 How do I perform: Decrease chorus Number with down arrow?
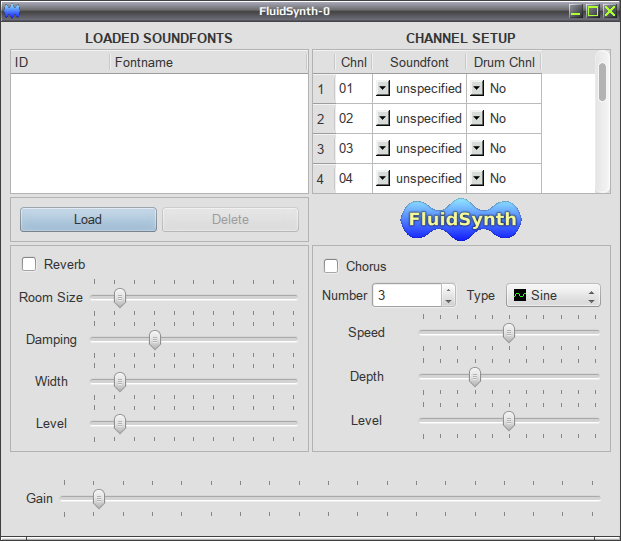pos(448,301)
